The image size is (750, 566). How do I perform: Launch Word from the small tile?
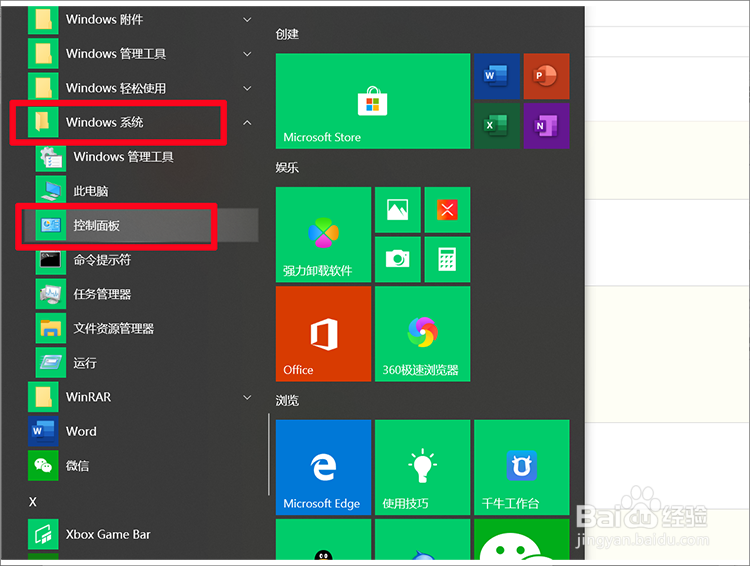(496, 76)
